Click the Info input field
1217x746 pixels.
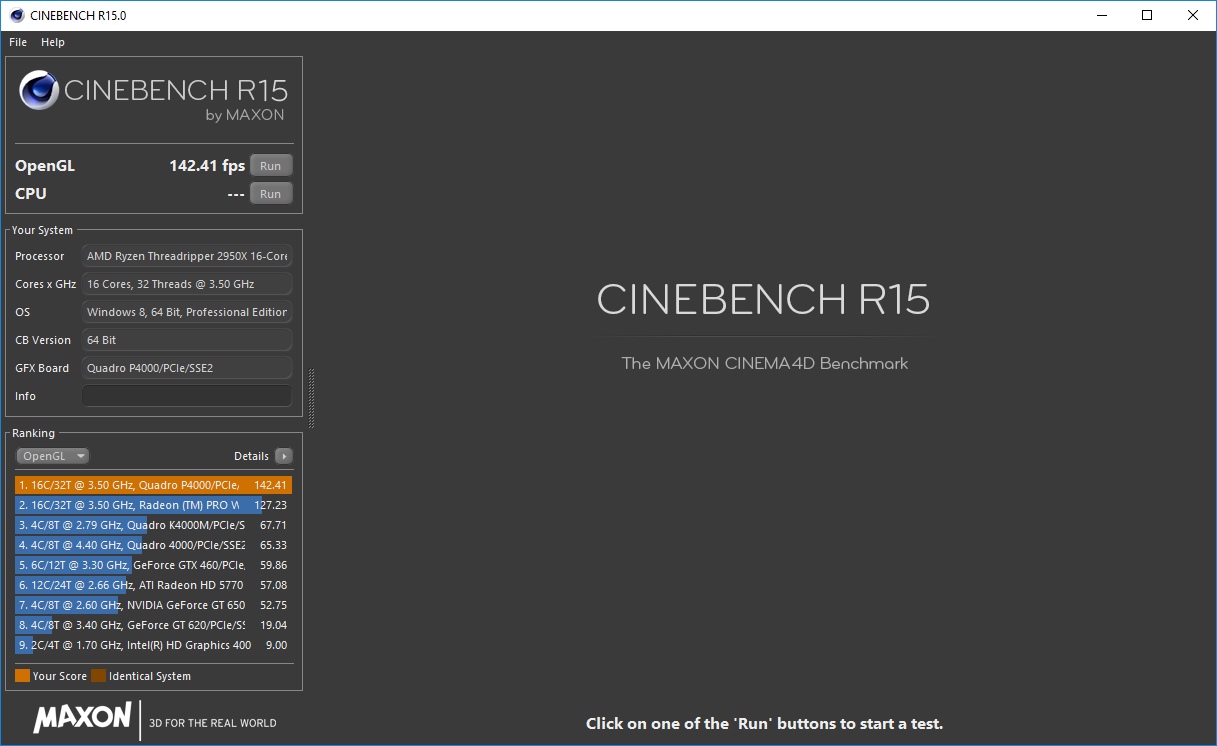[x=187, y=396]
